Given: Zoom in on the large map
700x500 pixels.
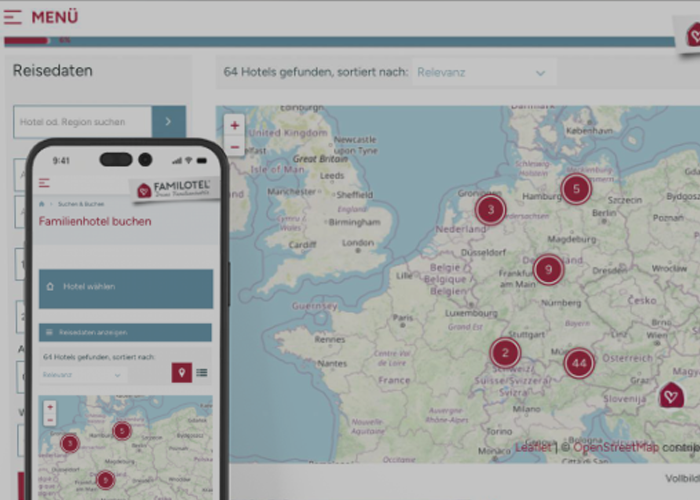Looking at the screenshot, I should pyautogui.click(x=235, y=125).
